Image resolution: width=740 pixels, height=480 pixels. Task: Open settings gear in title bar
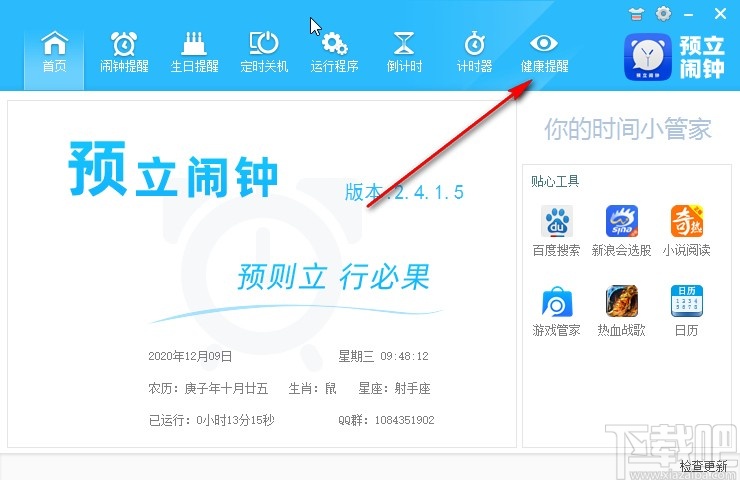(664, 14)
